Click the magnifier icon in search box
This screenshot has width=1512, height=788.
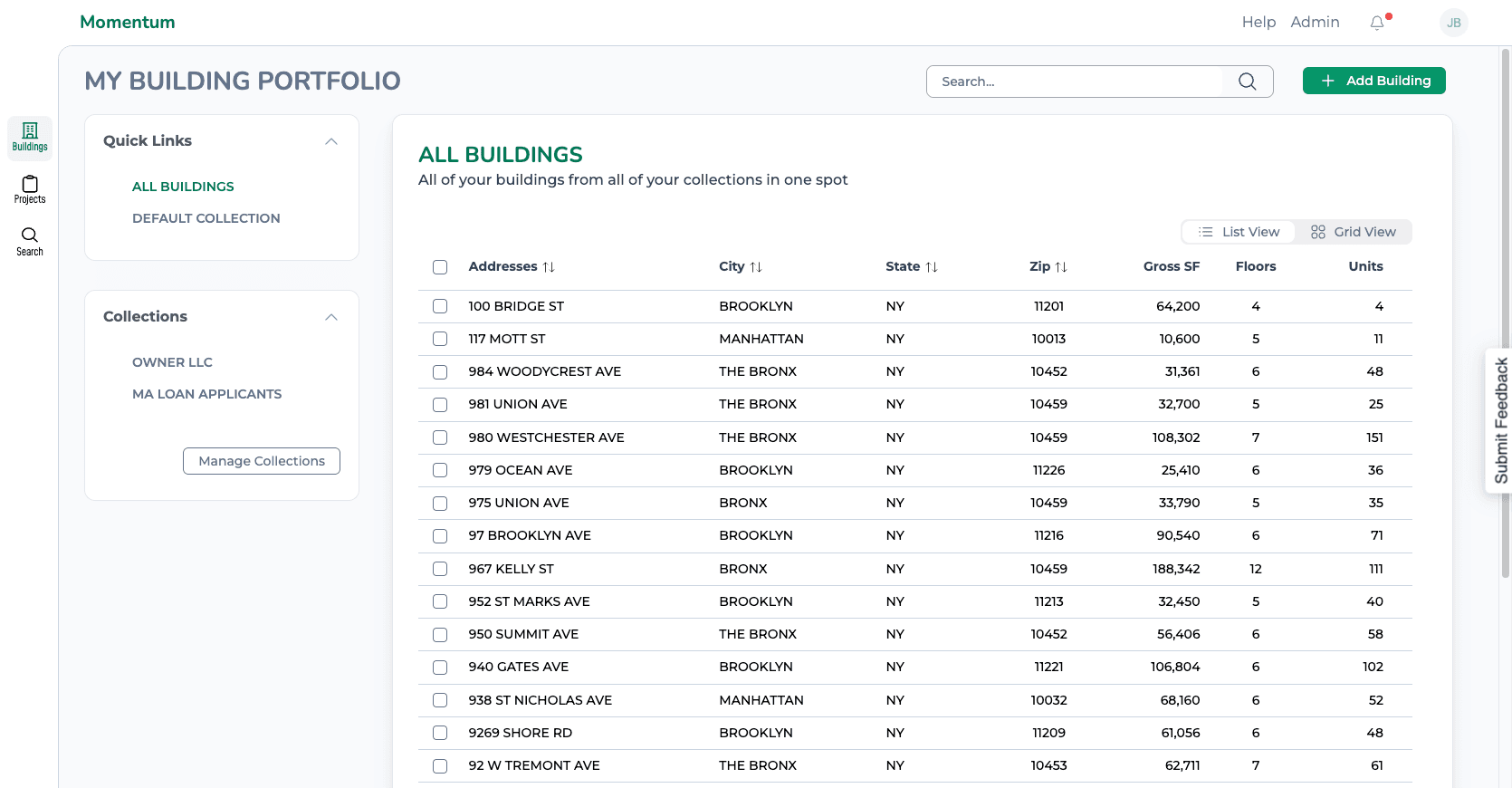tap(1248, 82)
